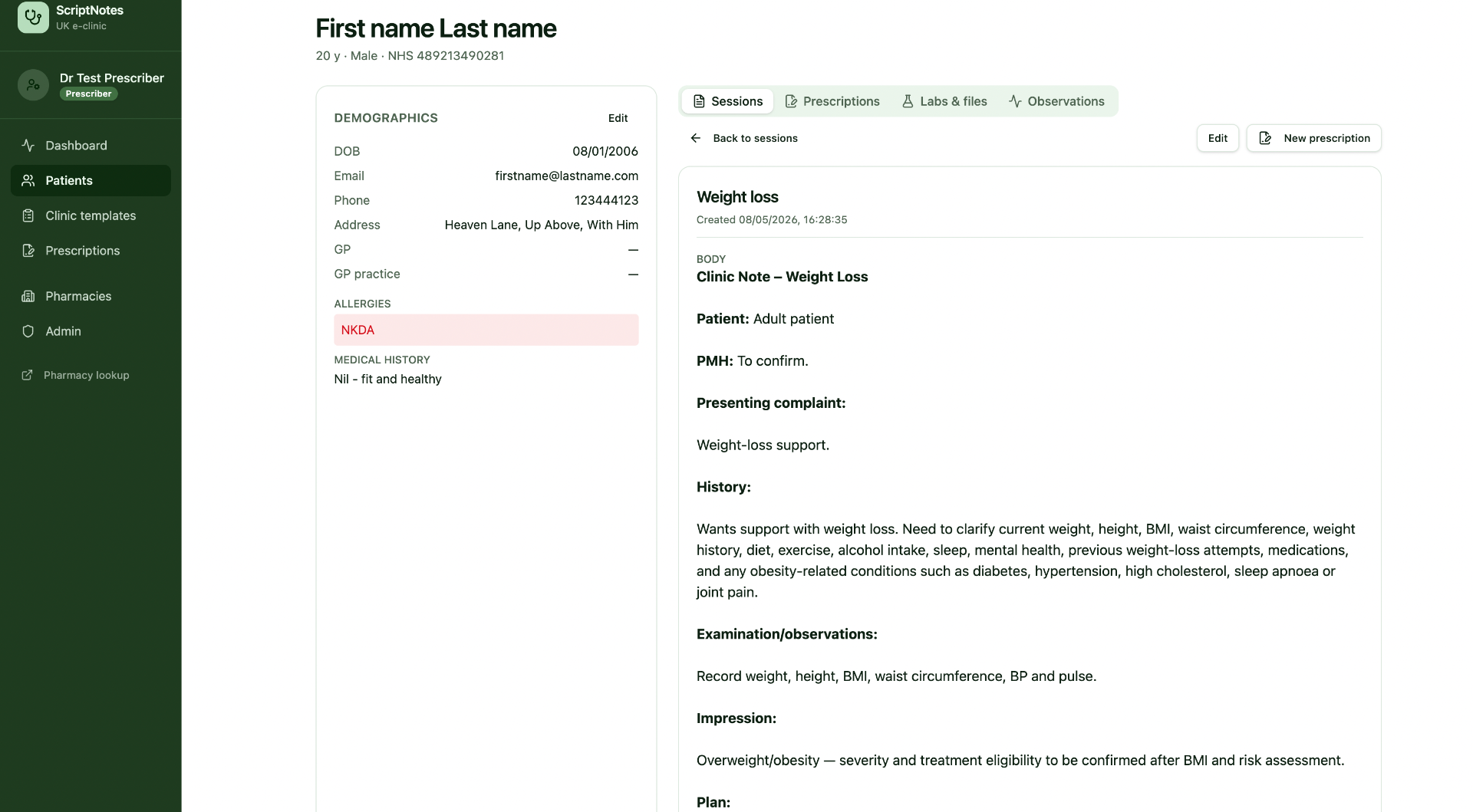Image resolution: width=1473 pixels, height=812 pixels.
Task: Go to Patients in the sidebar
Action: pyautogui.click(x=91, y=181)
